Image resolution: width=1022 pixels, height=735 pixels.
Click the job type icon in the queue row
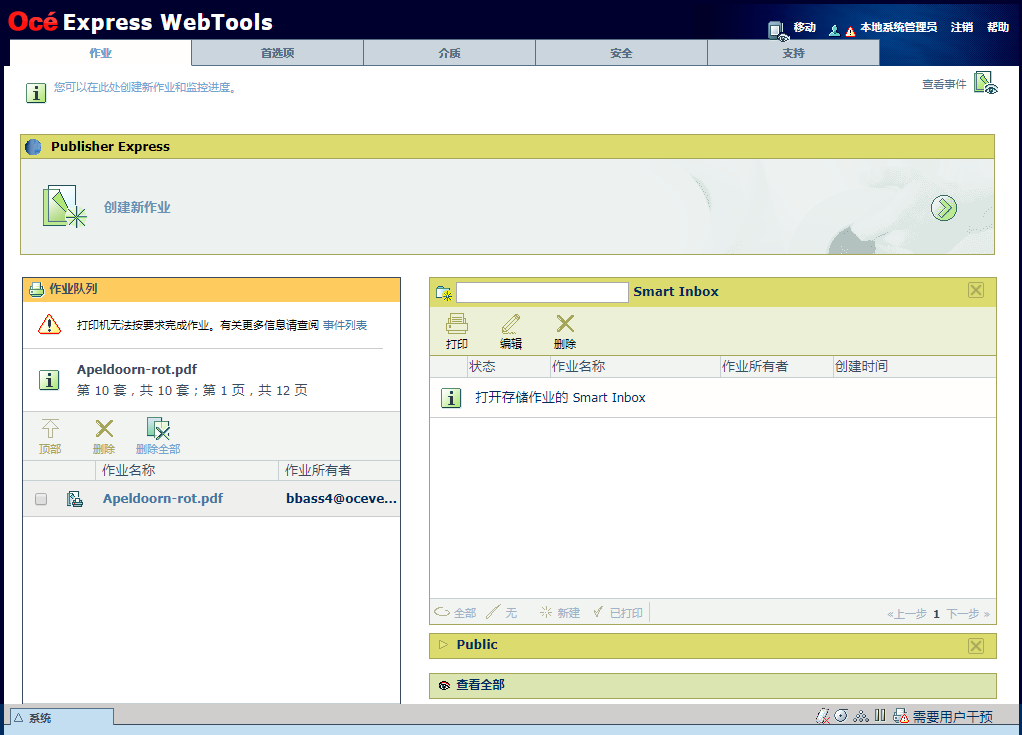coord(75,499)
